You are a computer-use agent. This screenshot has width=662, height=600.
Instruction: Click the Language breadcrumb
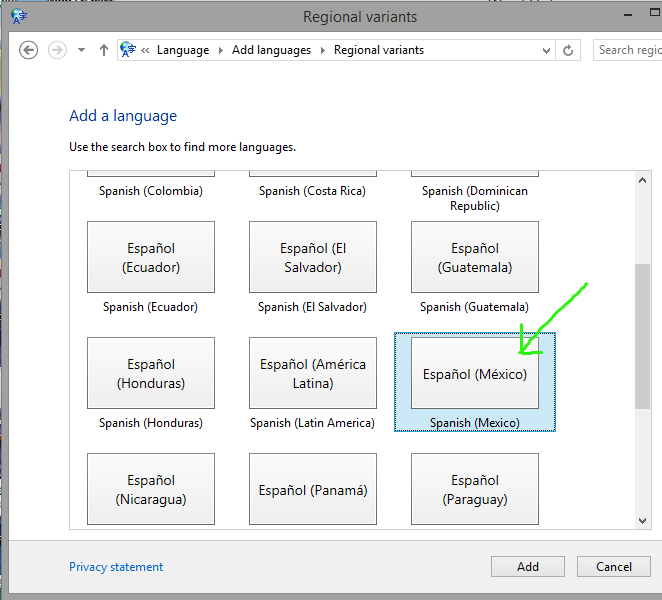pos(183,50)
